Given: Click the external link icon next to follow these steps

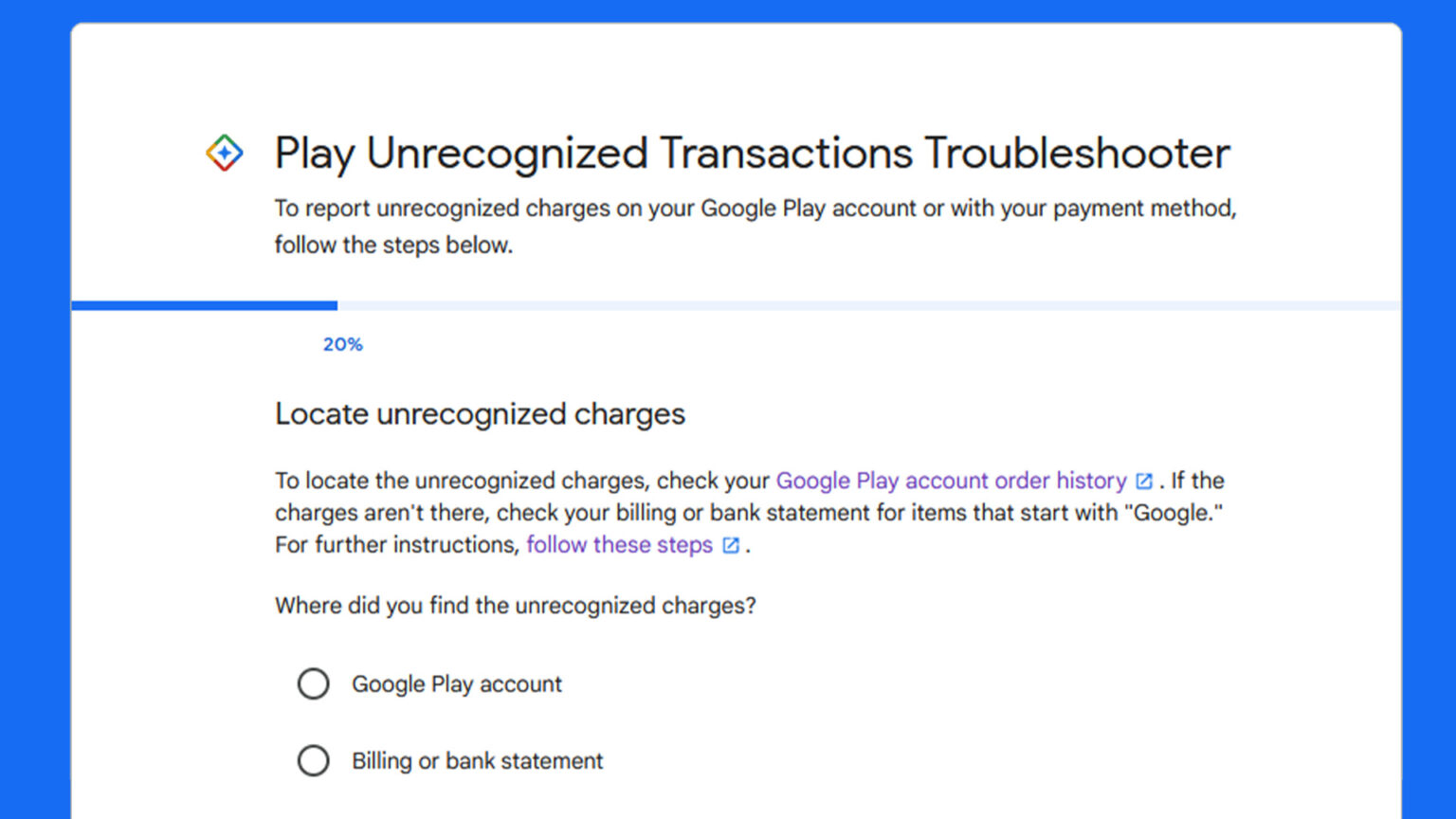Looking at the screenshot, I should pyautogui.click(x=730, y=545).
